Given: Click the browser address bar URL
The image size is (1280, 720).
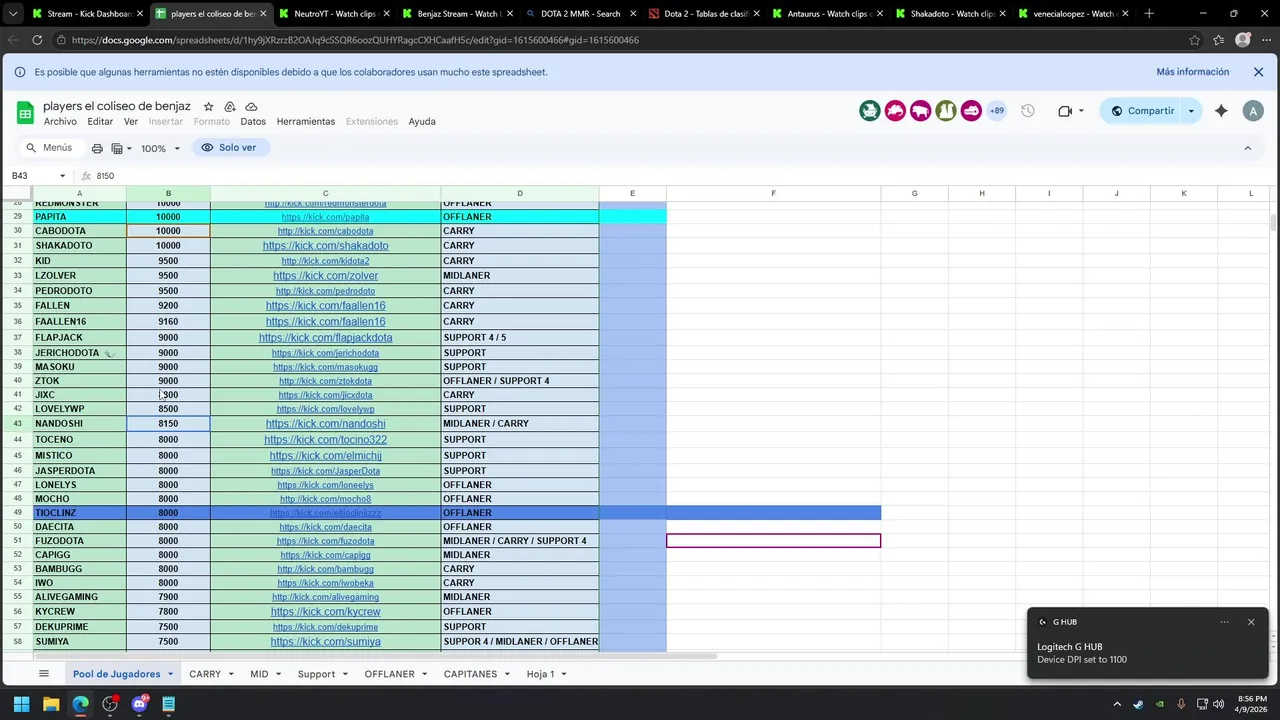Looking at the screenshot, I should point(355,40).
